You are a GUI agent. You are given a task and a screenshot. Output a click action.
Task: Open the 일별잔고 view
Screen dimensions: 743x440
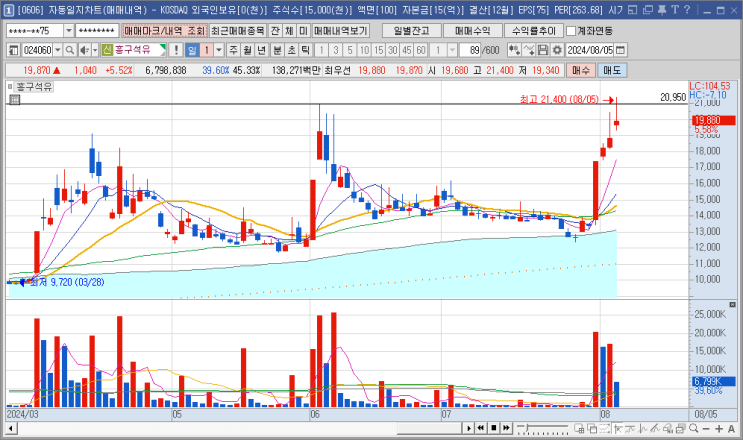point(411,31)
